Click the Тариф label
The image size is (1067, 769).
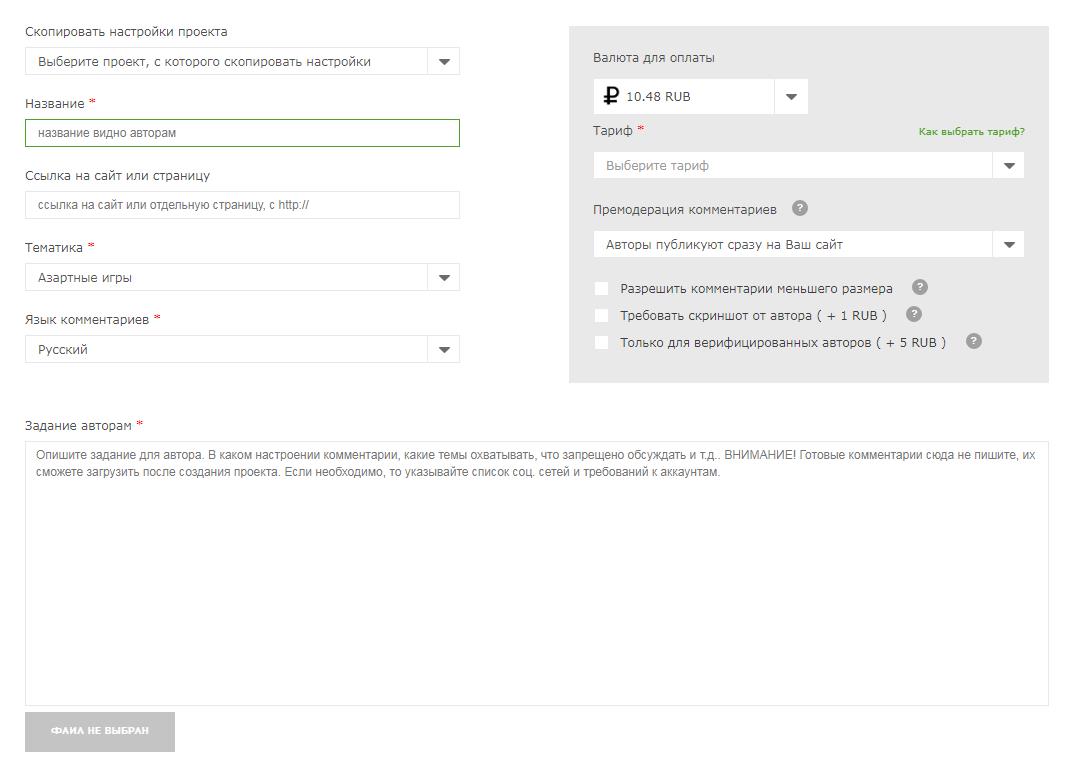[612, 131]
